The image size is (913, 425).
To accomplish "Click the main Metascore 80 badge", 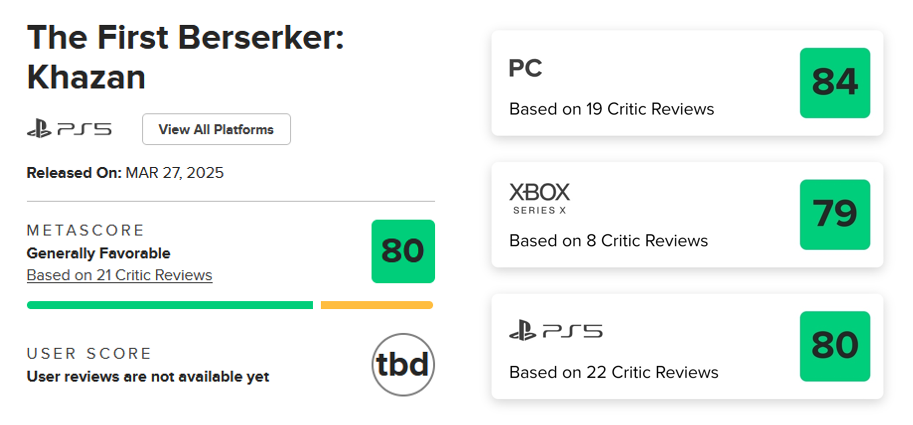I will 403,251.
